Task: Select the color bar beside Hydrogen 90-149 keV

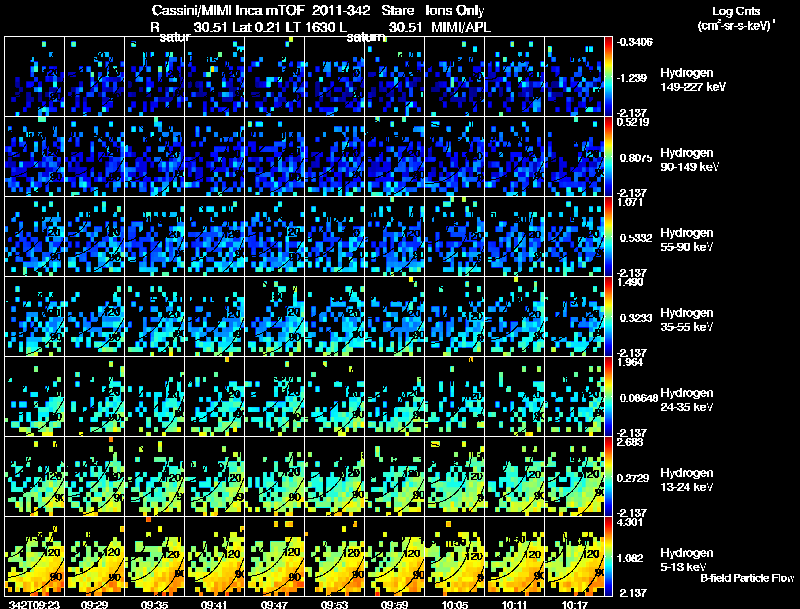Action: (x=608, y=157)
